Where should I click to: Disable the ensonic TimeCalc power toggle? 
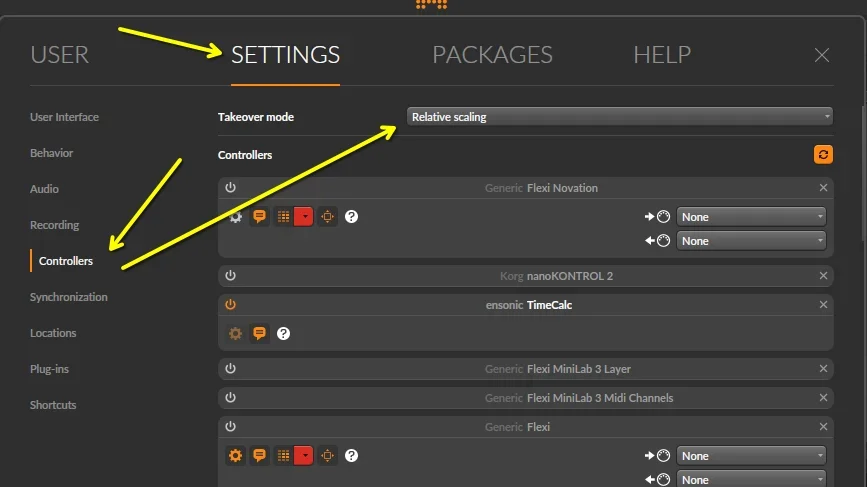tap(230, 305)
